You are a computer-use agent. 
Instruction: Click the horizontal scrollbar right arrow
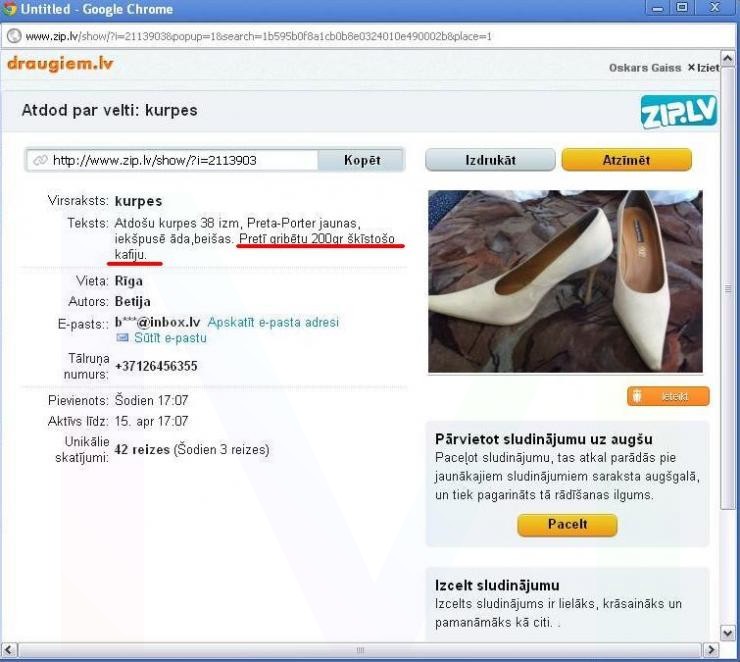pos(710,650)
